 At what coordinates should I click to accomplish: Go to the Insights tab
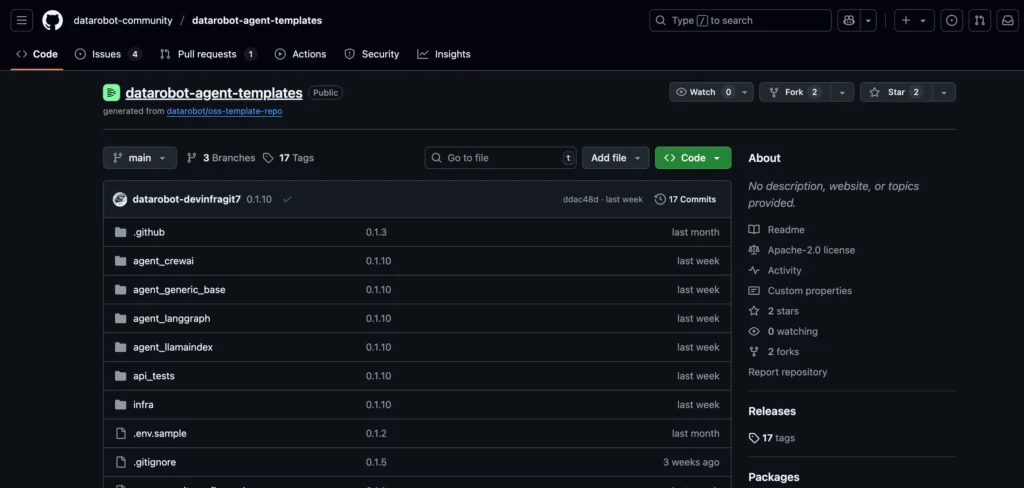point(444,54)
